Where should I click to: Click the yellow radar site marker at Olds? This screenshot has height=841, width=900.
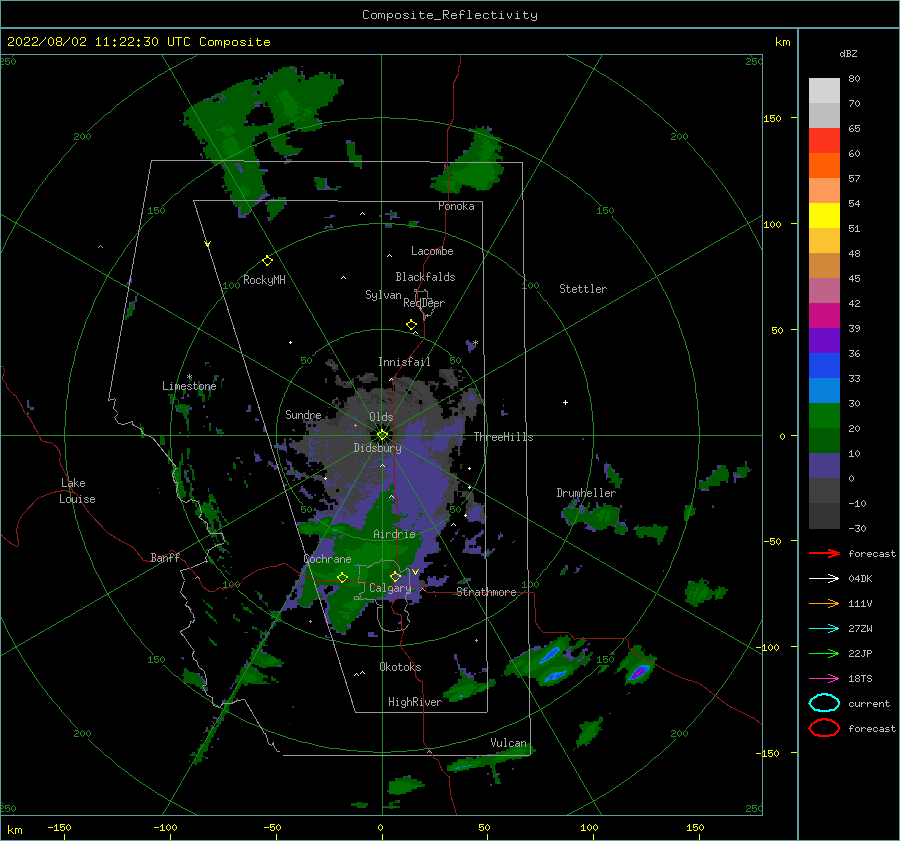(382, 435)
